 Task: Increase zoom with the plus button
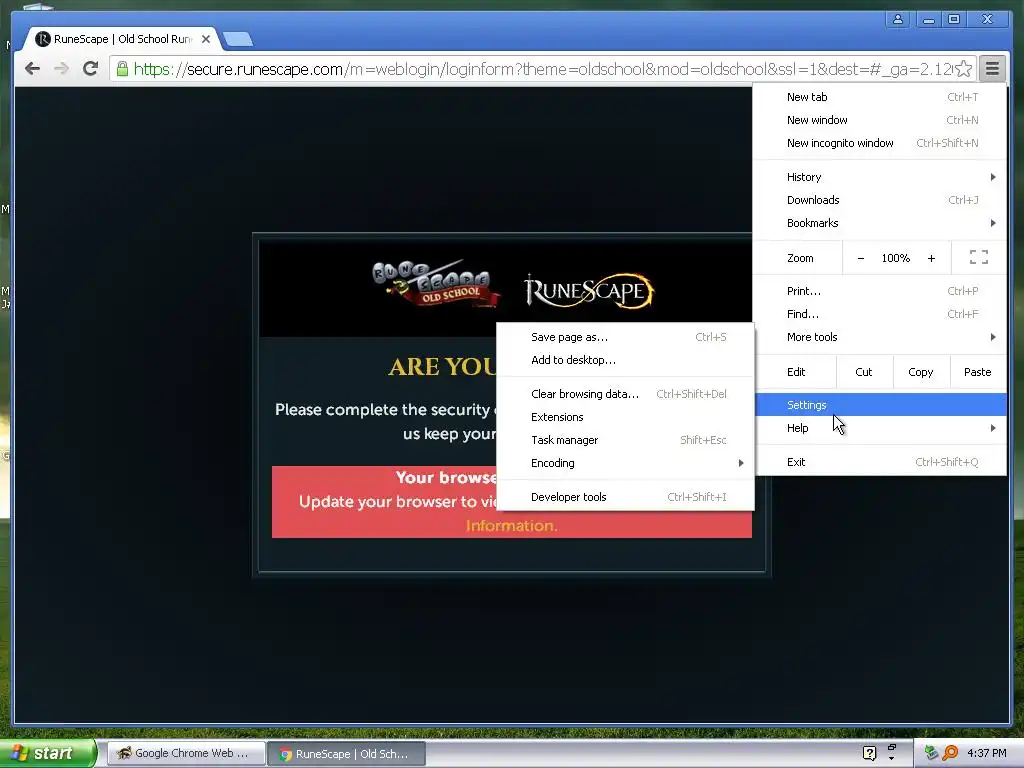[x=931, y=259]
